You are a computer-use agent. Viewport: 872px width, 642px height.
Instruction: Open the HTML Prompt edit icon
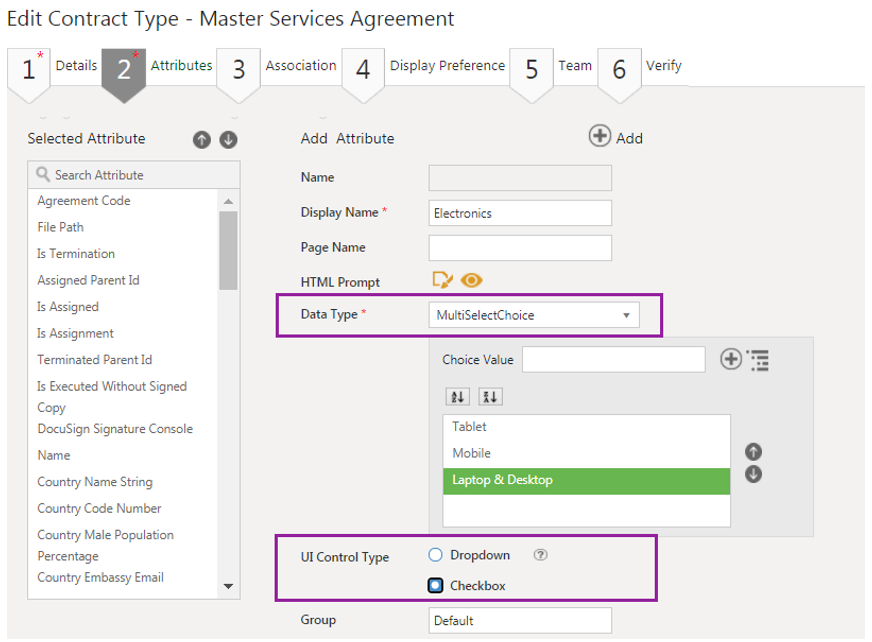[x=442, y=281]
